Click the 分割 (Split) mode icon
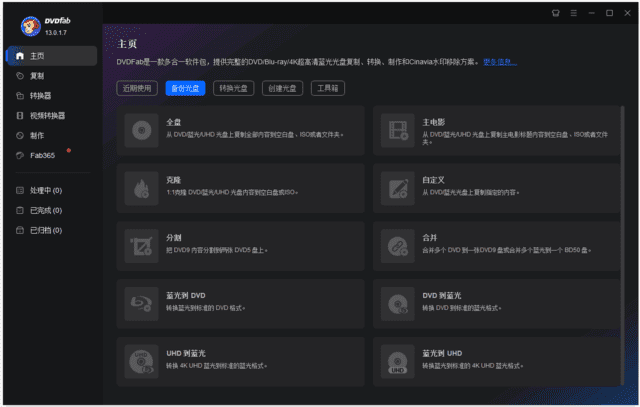This screenshot has height=407, width=640. point(138,243)
